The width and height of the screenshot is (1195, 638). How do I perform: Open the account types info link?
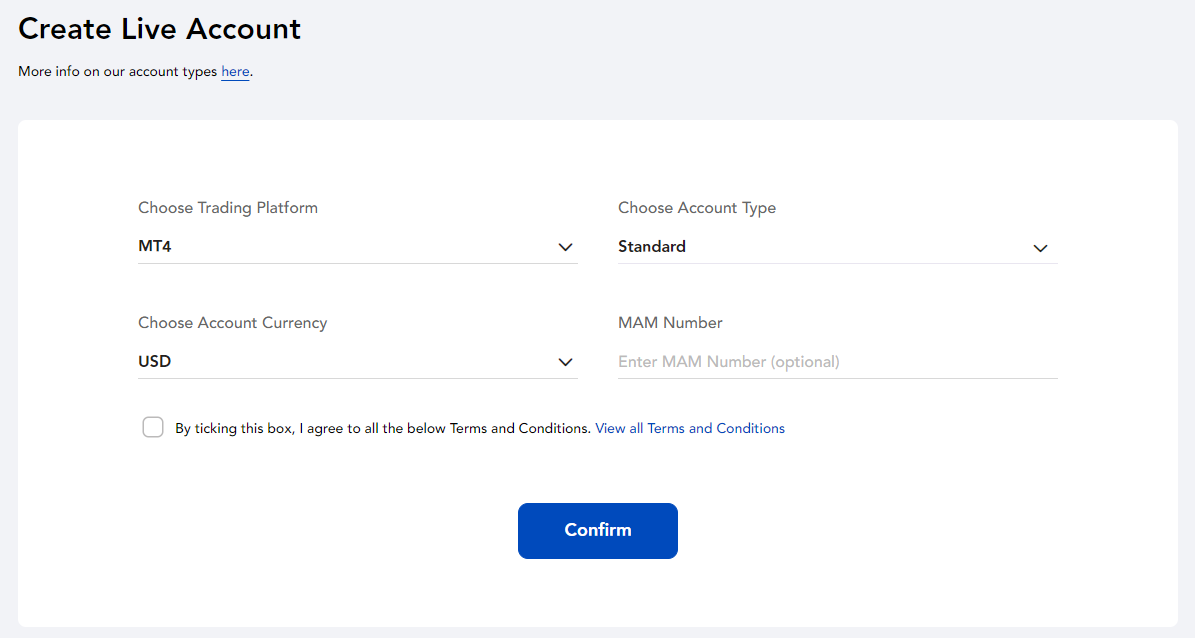click(235, 71)
